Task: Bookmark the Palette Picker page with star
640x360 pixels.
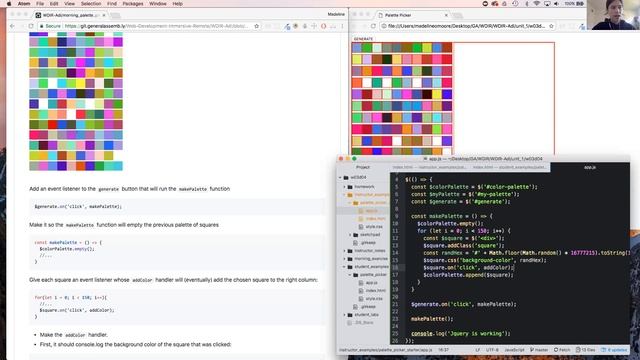Action: coord(551,26)
